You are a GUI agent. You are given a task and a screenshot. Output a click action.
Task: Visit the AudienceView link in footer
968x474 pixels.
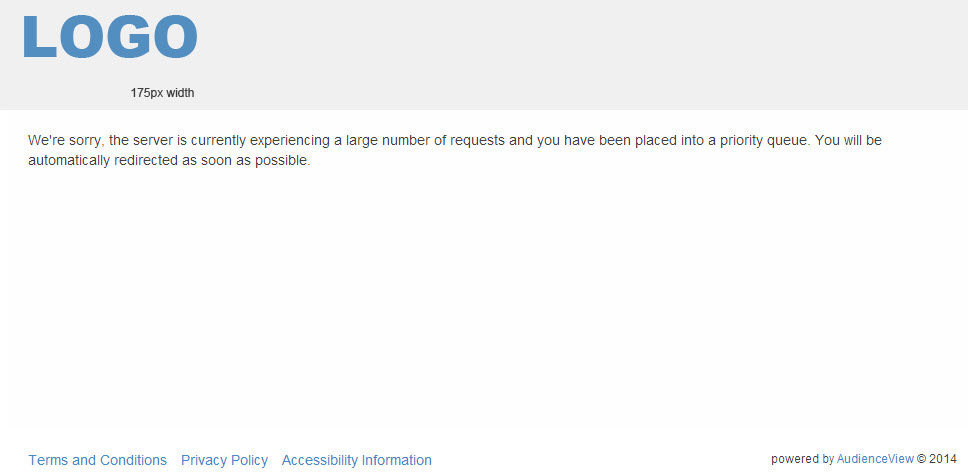pyautogui.click(x=875, y=459)
